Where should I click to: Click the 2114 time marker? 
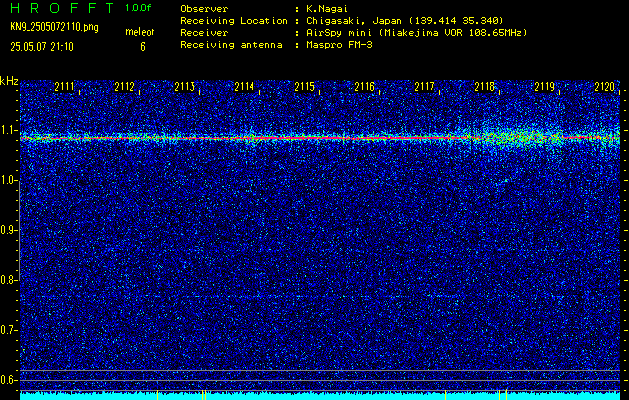coord(244,87)
